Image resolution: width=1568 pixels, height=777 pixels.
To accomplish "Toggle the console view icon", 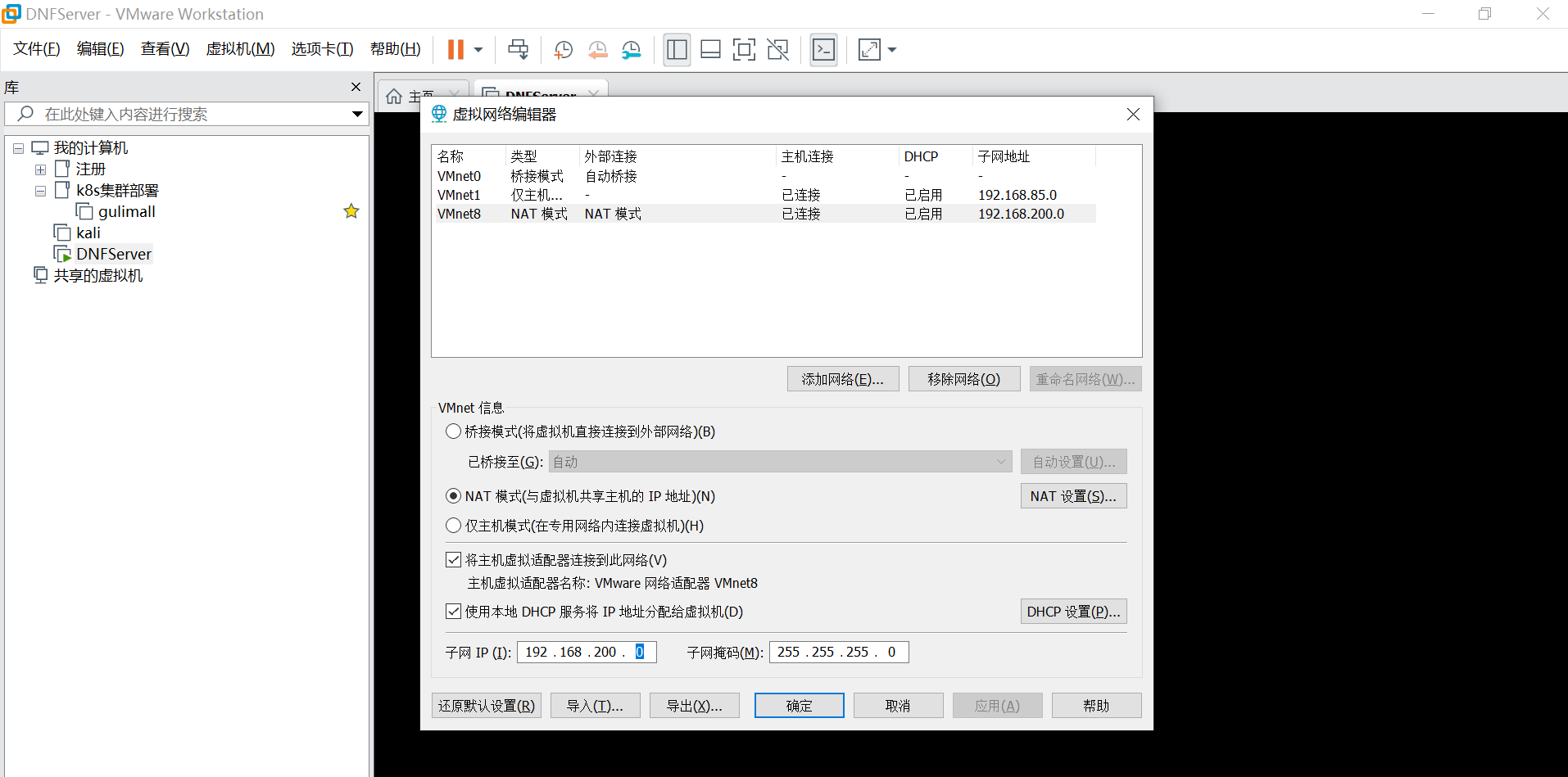I will pos(823,50).
